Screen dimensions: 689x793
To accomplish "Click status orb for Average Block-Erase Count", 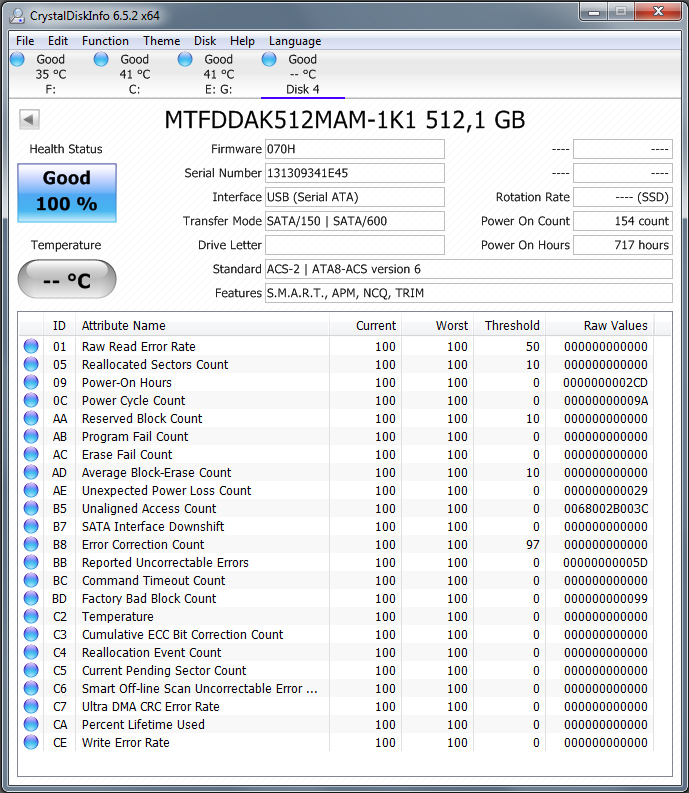I will pyautogui.click(x=31, y=472).
